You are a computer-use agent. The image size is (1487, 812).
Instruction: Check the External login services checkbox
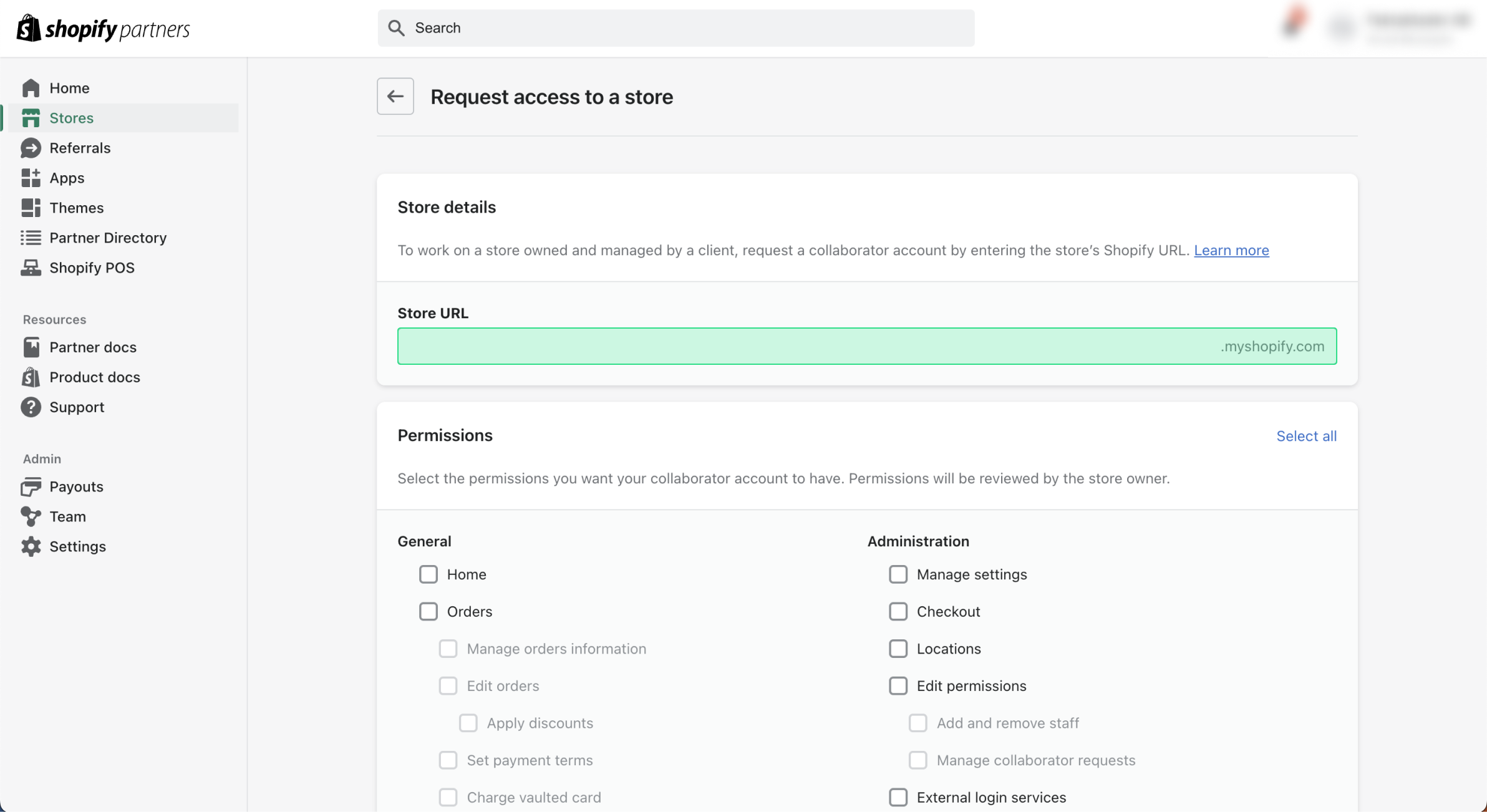click(x=898, y=798)
